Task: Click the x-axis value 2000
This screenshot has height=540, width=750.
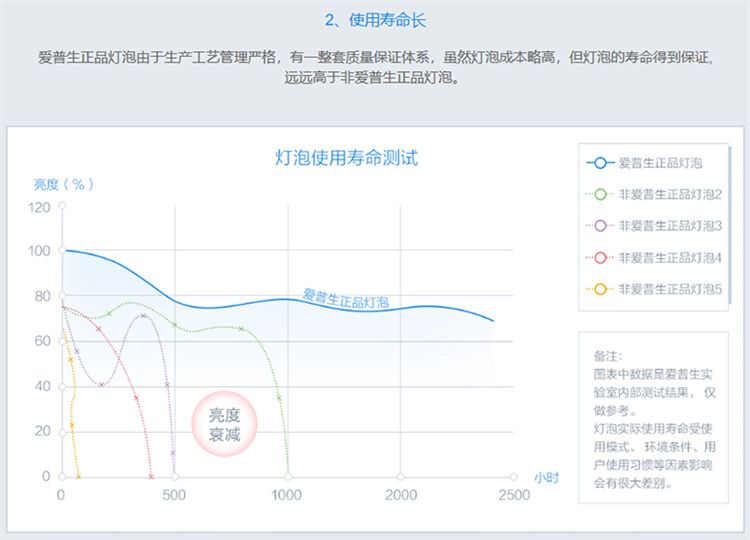Action: point(401,495)
